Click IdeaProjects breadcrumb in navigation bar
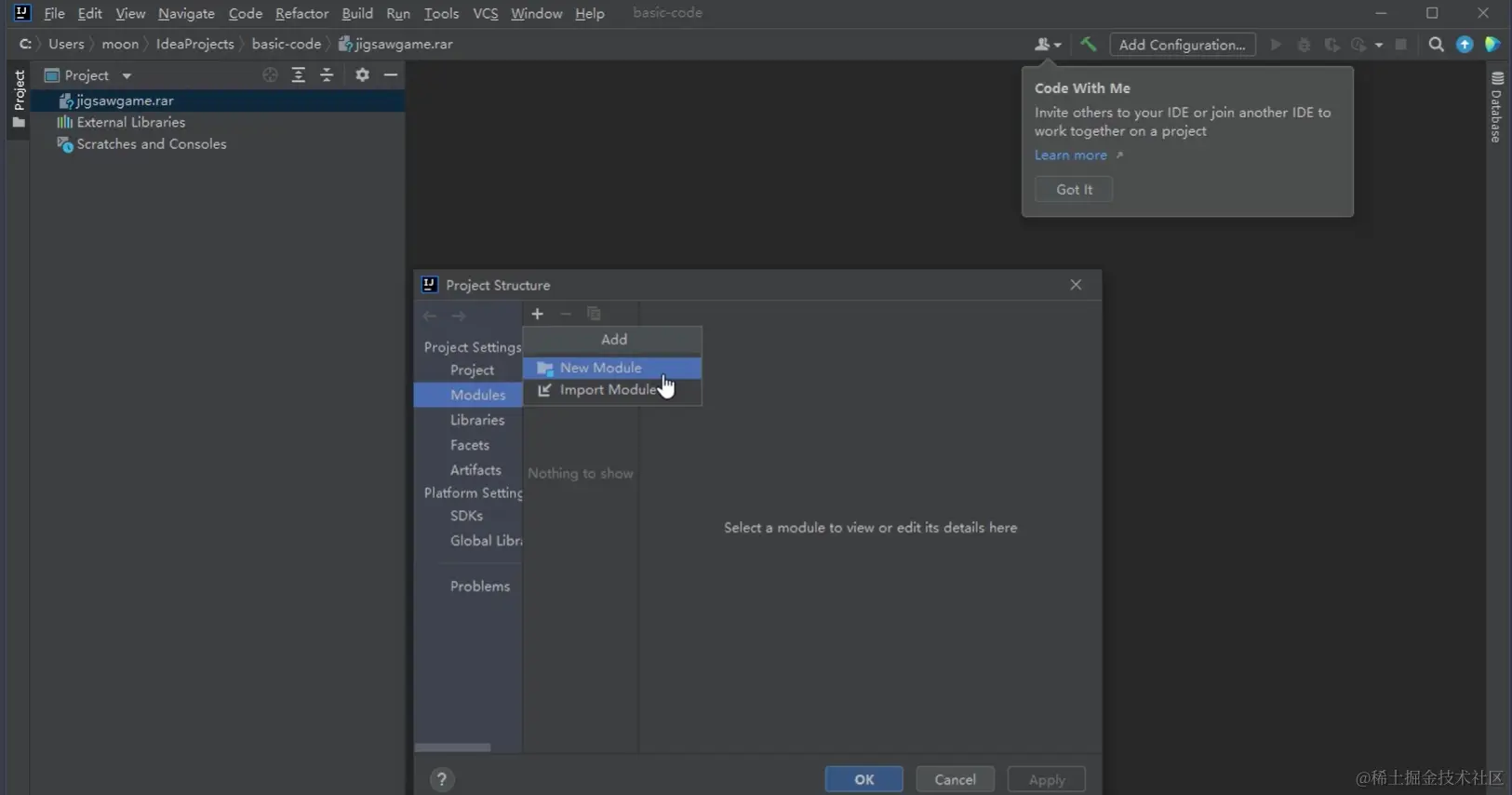1512x795 pixels. coord(194,44)
